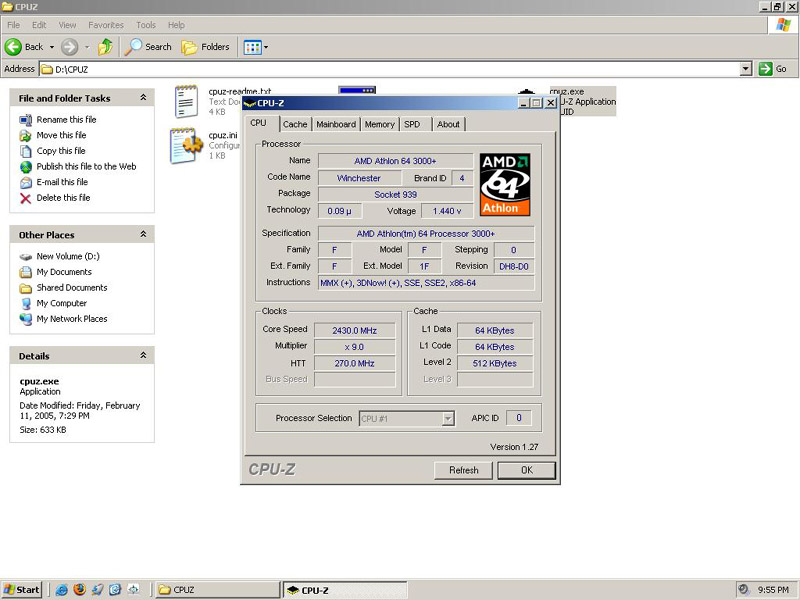Image resolution: width=800 pixels, height=600 pixels.
Task: Open the Processor Selection combo box
Action: tap(407, 419)
